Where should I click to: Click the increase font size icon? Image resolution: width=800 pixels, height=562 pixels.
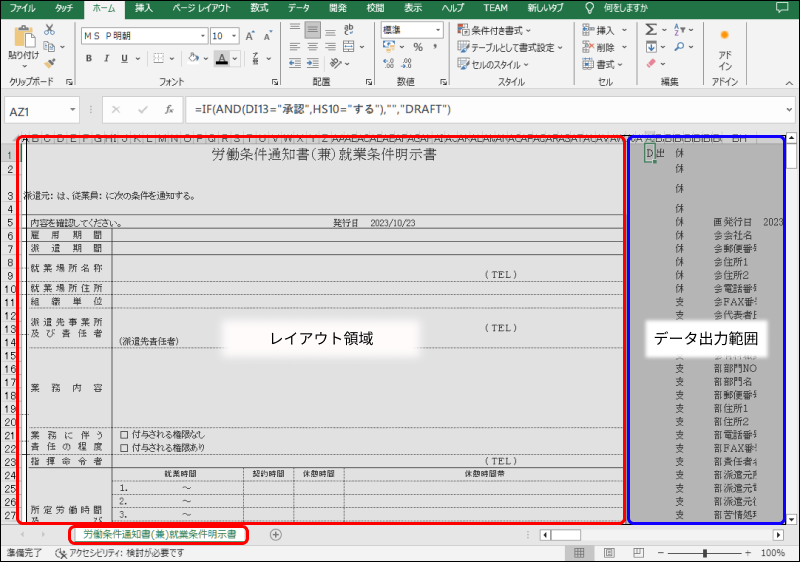click(x=249, y=34)
